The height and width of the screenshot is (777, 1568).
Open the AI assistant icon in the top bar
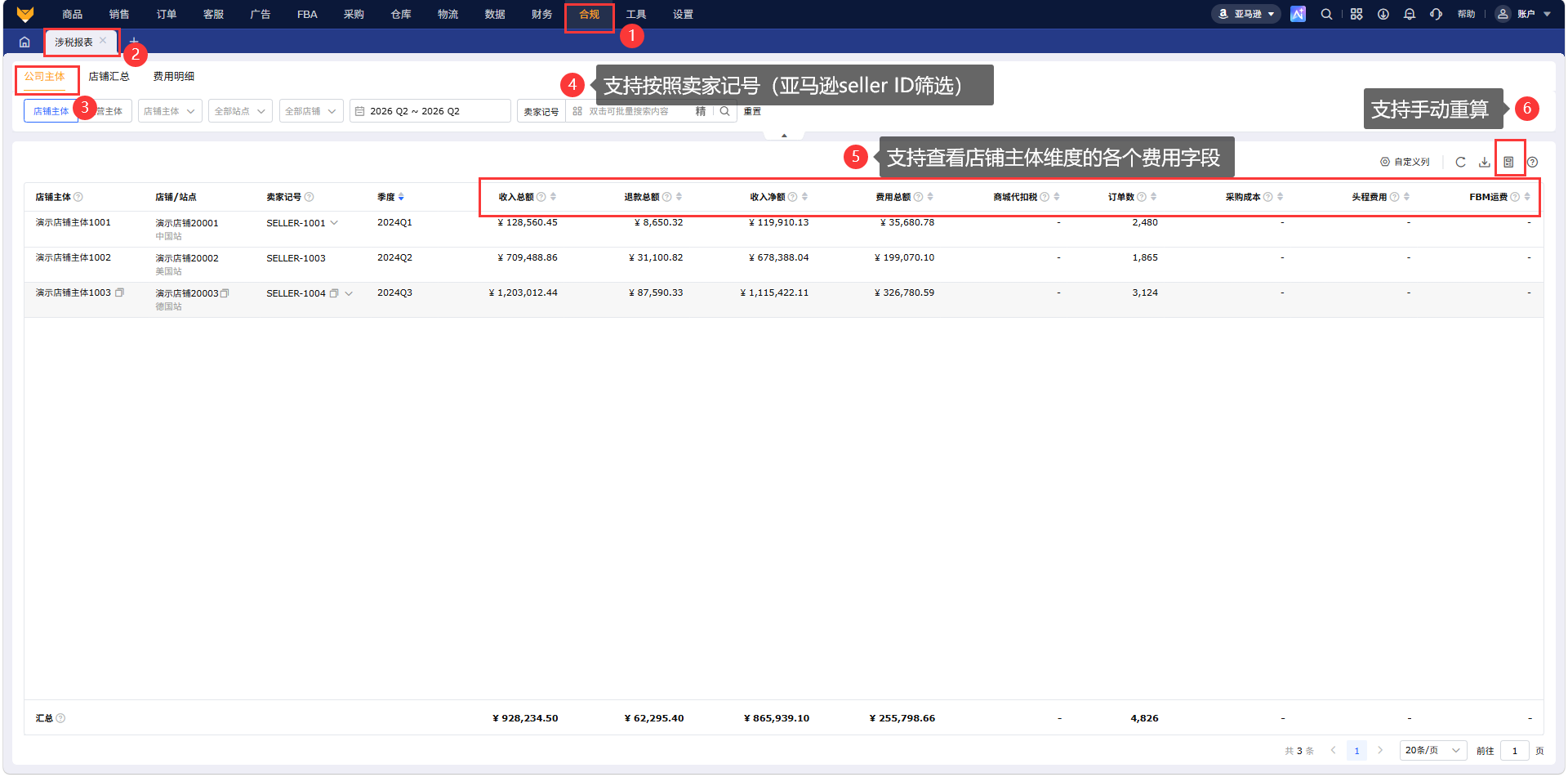pyautogui.click(x=1298, y=14)
